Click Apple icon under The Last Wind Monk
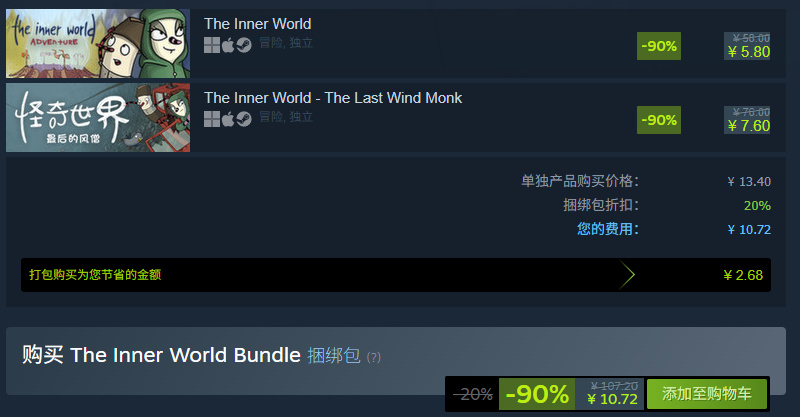The width and height of the screenshot is (800, 417). [228, 119]
